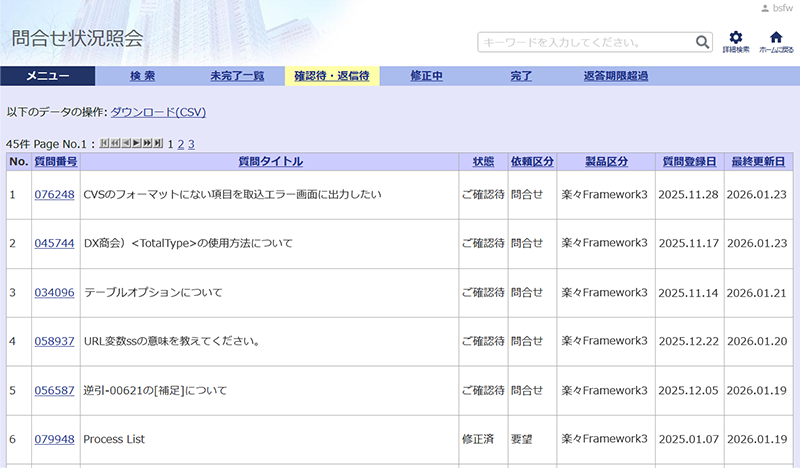
Task: Select the 修正中 tab
Action: pos(426,76)
